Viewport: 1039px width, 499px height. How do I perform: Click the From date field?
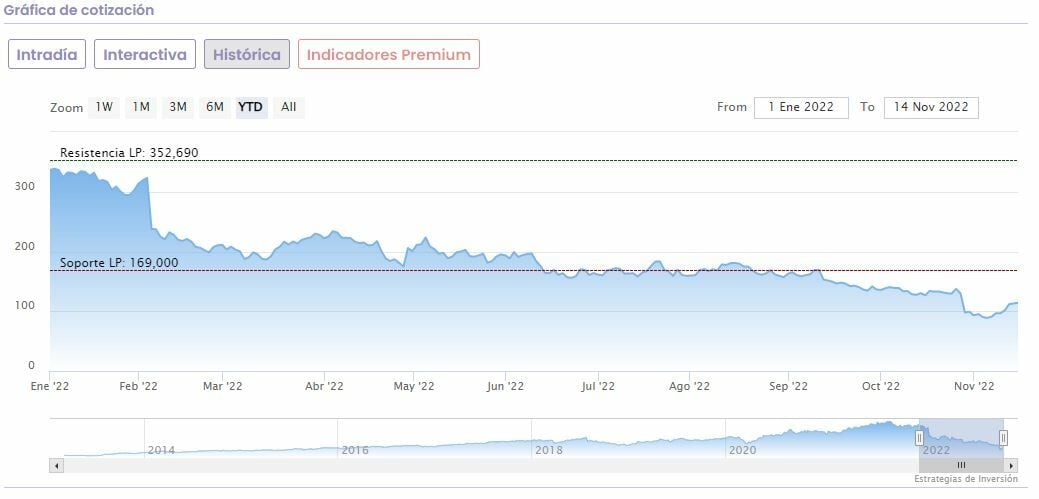tap(801, 107)
